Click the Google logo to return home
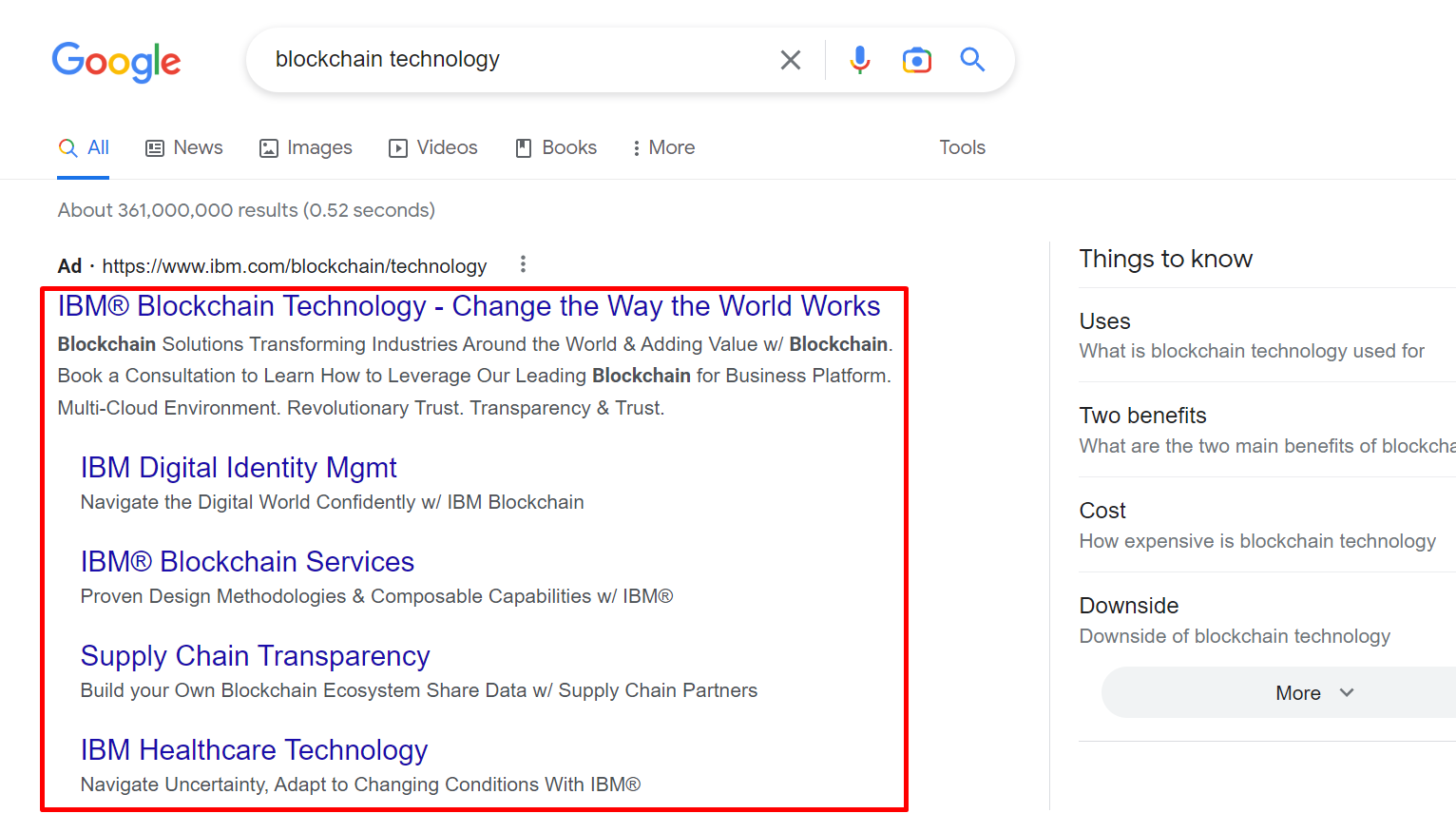Image resolution: width=1456 pixels, height=833 pixels. coord(116,61)
